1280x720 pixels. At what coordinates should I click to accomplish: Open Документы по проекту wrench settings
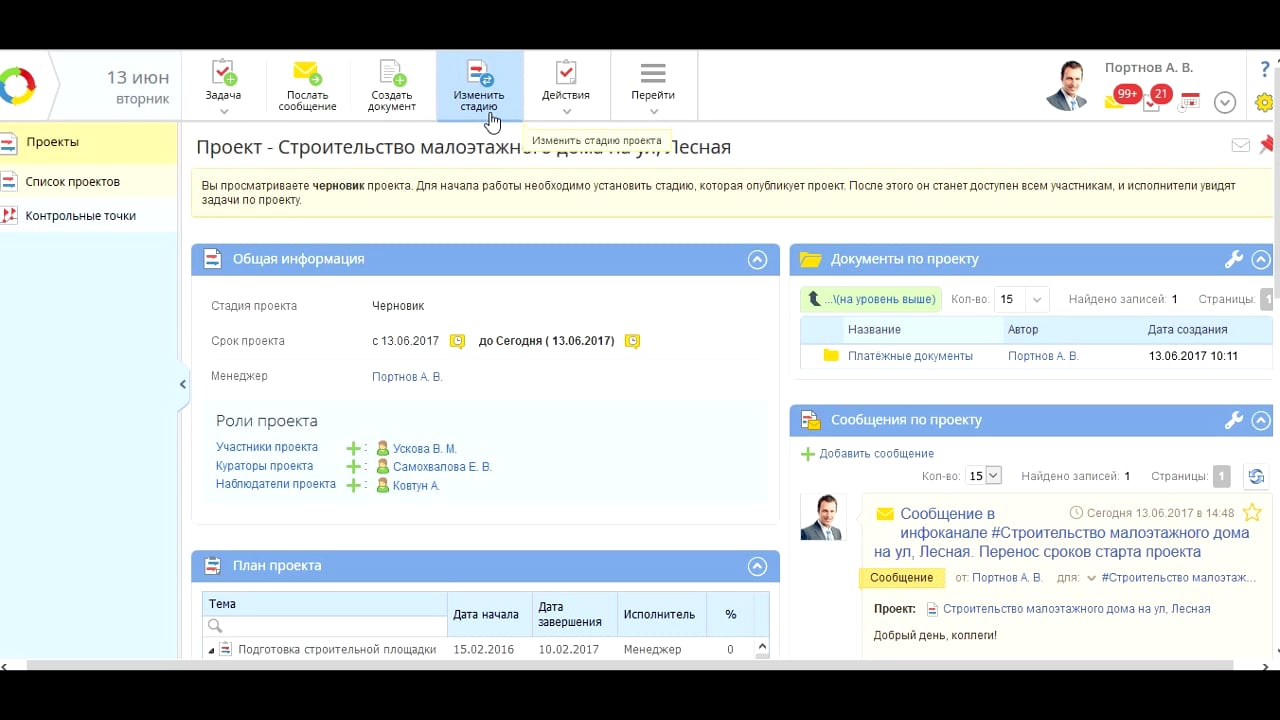pos(1234,260)
